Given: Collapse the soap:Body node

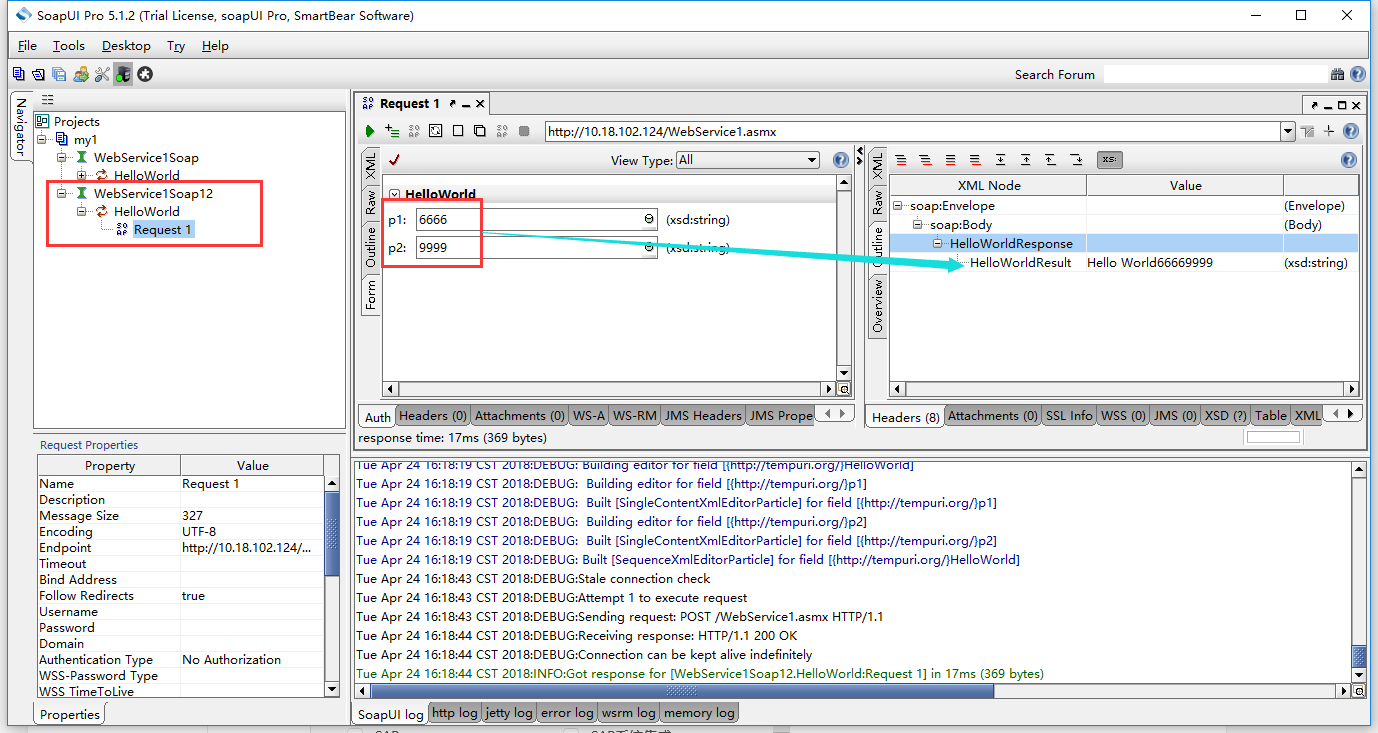Looking at the screenshot, I should [918, 225].
